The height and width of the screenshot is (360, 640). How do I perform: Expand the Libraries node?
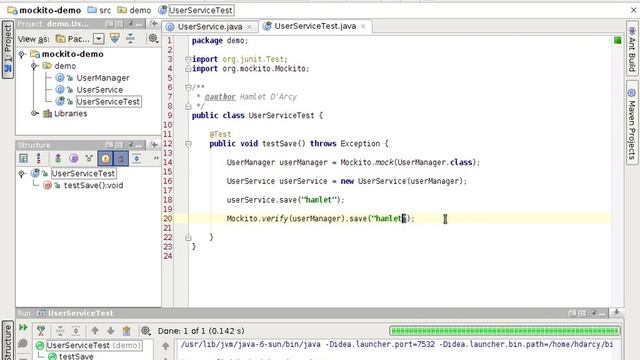pos(34,113)
